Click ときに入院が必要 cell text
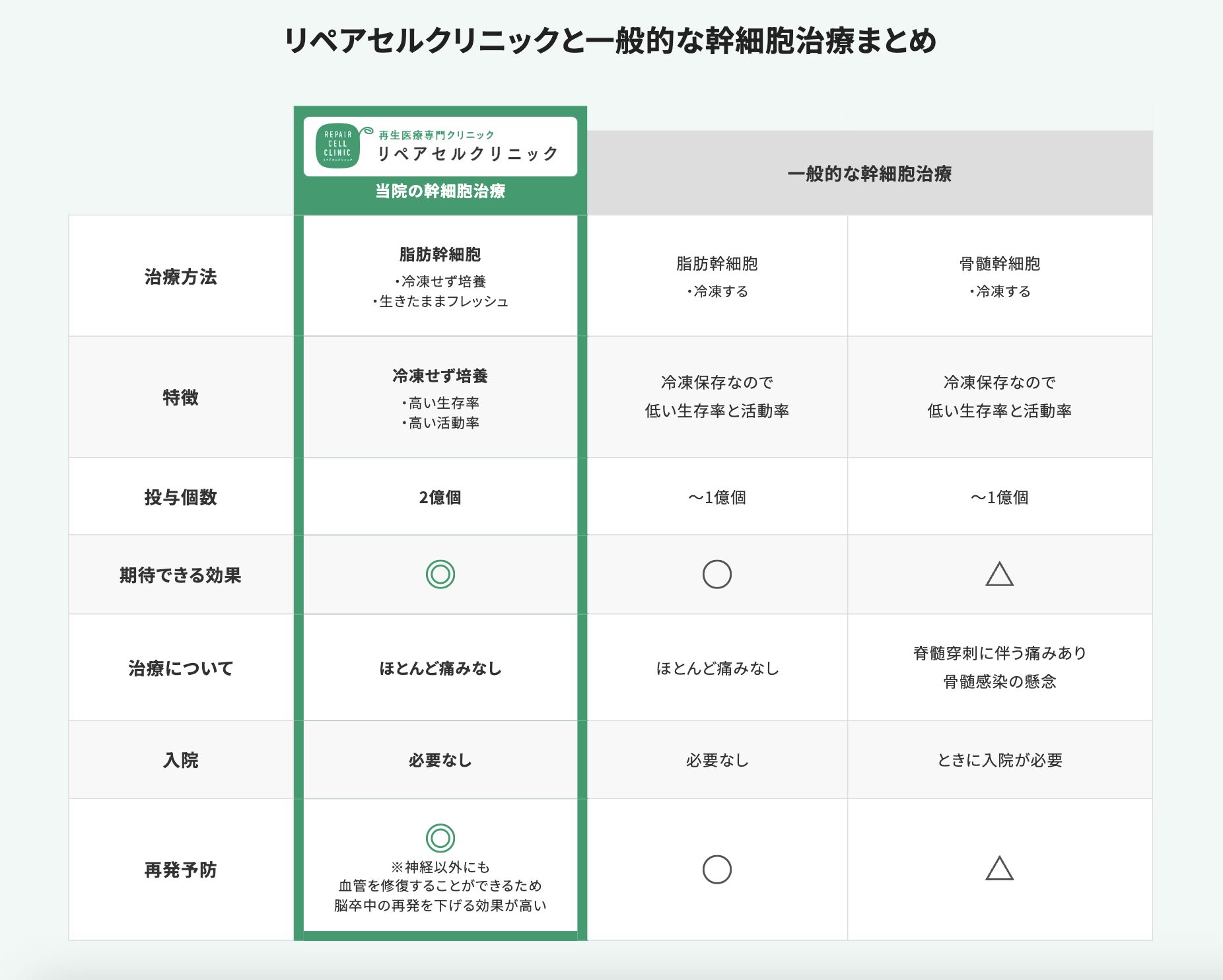The image size is (1223, 980). pos(999,760)
